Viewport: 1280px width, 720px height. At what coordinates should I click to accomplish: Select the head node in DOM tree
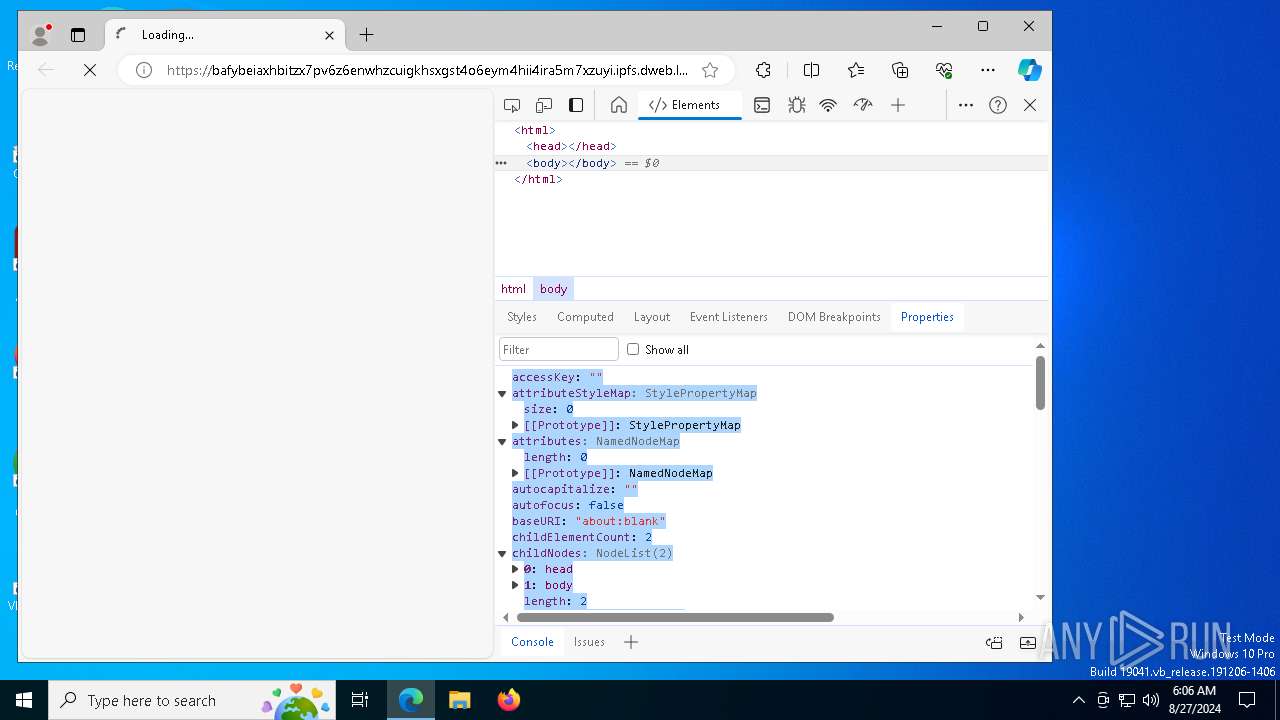[x=571, y=147]
